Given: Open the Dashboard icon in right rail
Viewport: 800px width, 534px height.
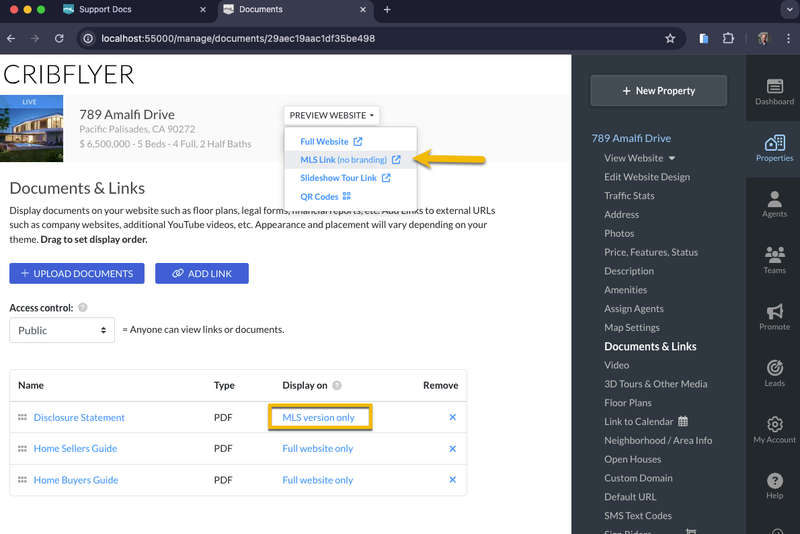Looking at the screenshot, I should (x=774, y=92).
